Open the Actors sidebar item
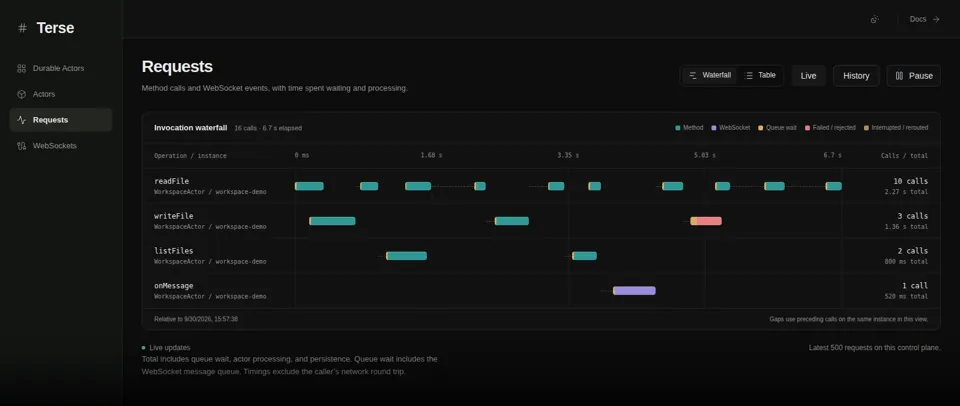Viewport: 960px width, 406px height. [61, 94]
